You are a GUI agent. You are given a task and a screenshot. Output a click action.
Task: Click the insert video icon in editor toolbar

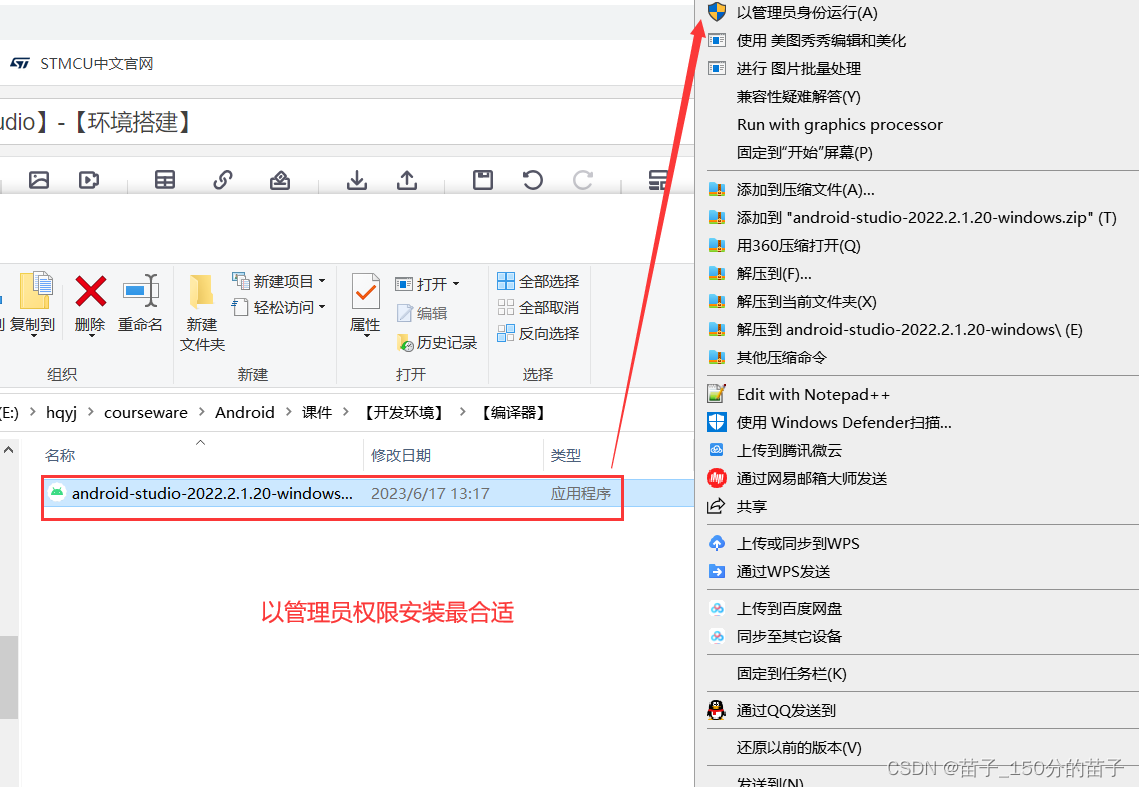[88, 179]
